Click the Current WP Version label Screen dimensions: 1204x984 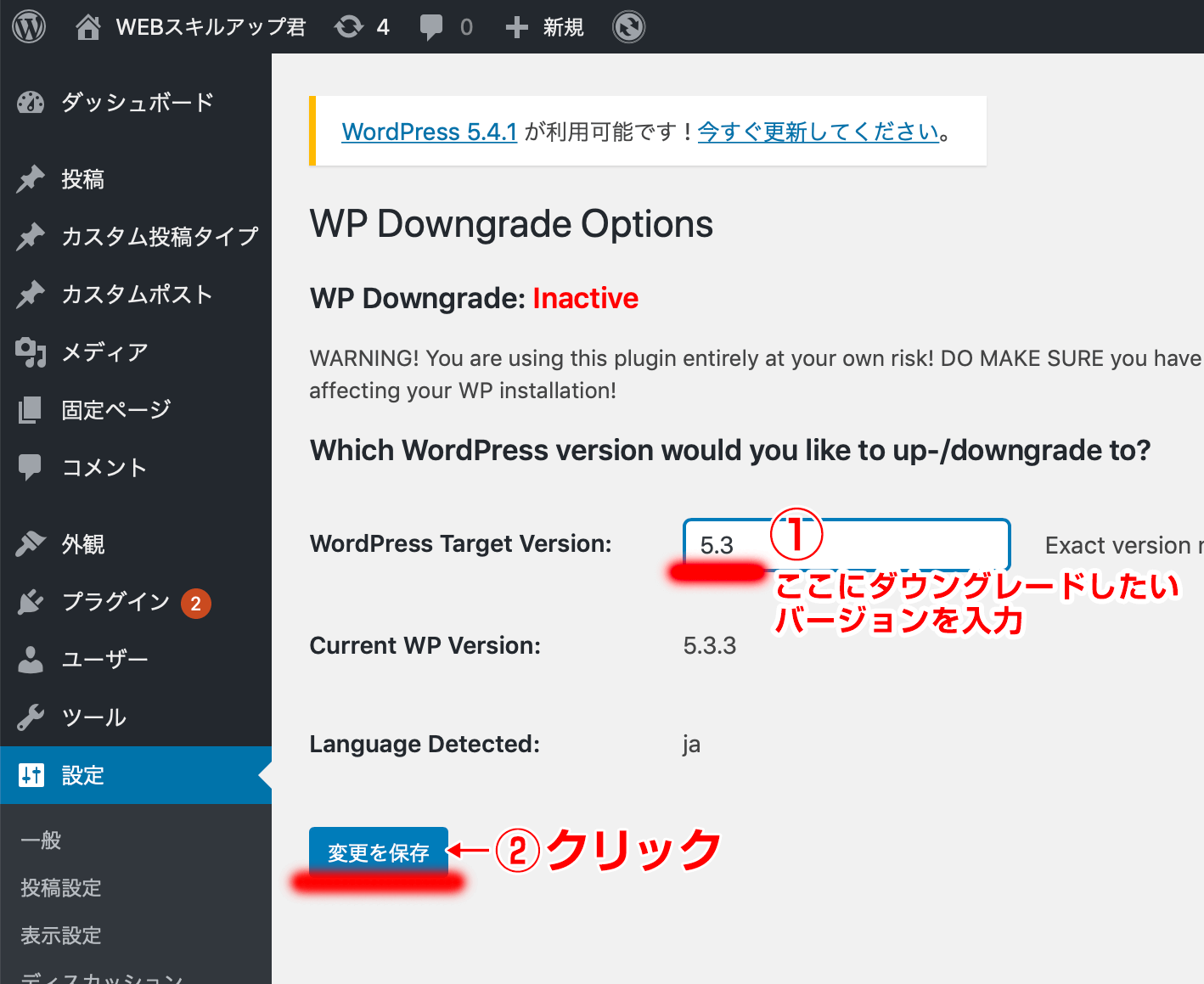point(425,646)
